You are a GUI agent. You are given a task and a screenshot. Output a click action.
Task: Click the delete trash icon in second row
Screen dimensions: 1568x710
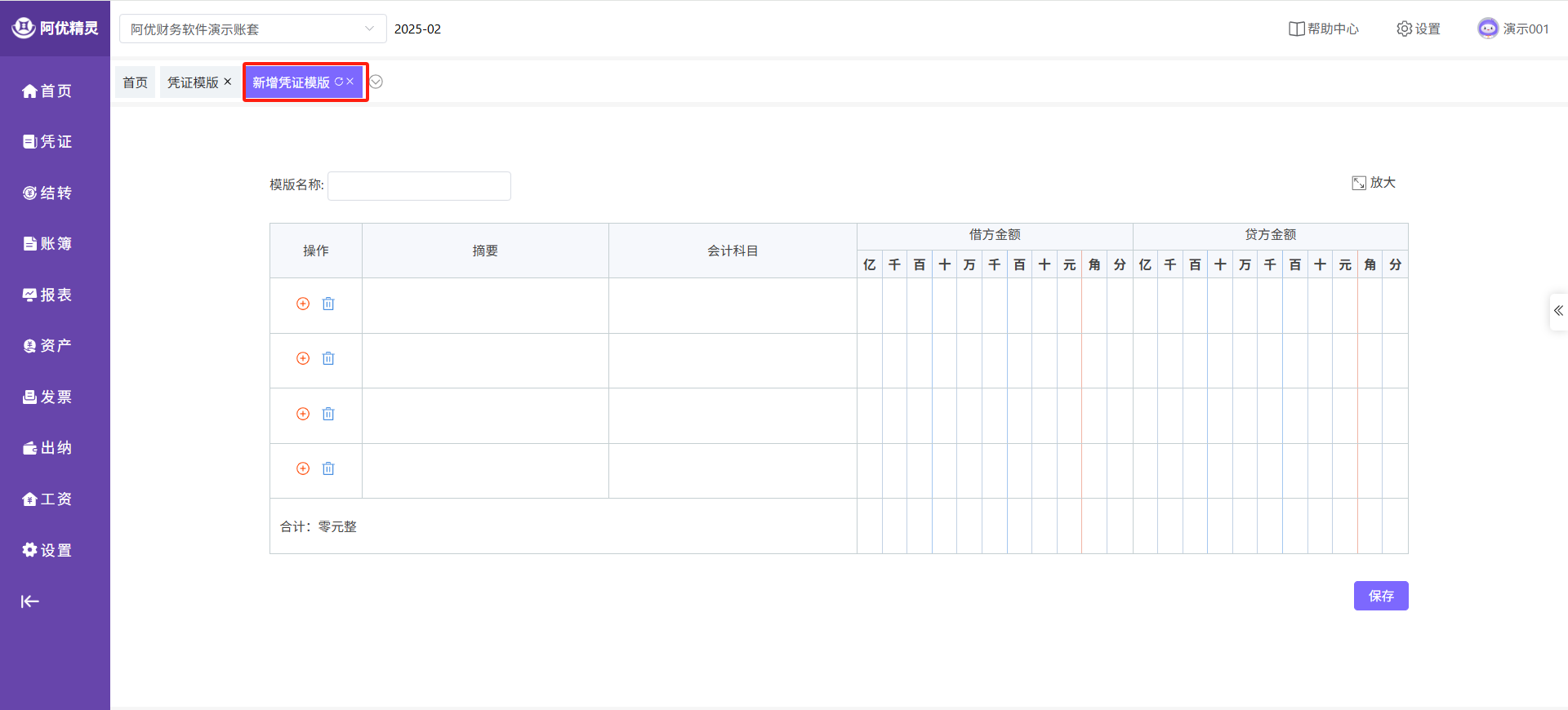328,358
